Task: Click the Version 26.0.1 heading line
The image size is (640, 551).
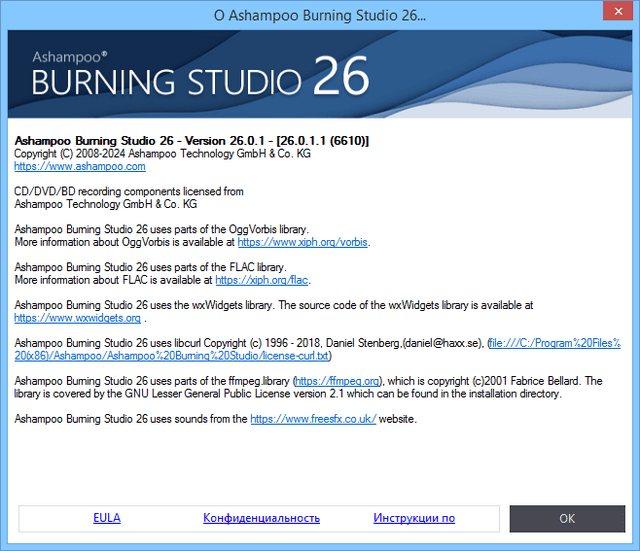Action: click(192, 141)
